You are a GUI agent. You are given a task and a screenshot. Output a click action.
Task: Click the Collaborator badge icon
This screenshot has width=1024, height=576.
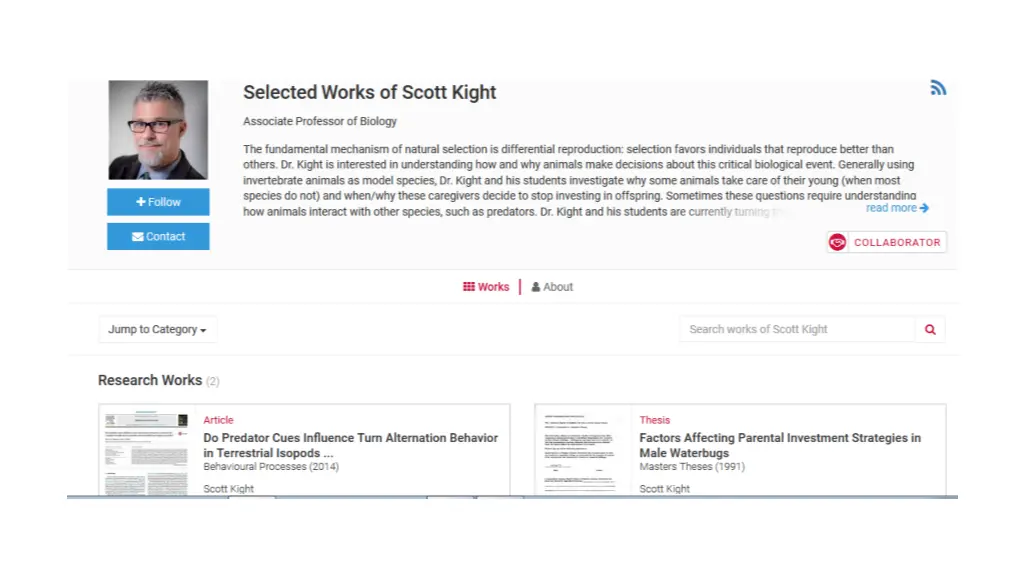[x=837, y=242]
